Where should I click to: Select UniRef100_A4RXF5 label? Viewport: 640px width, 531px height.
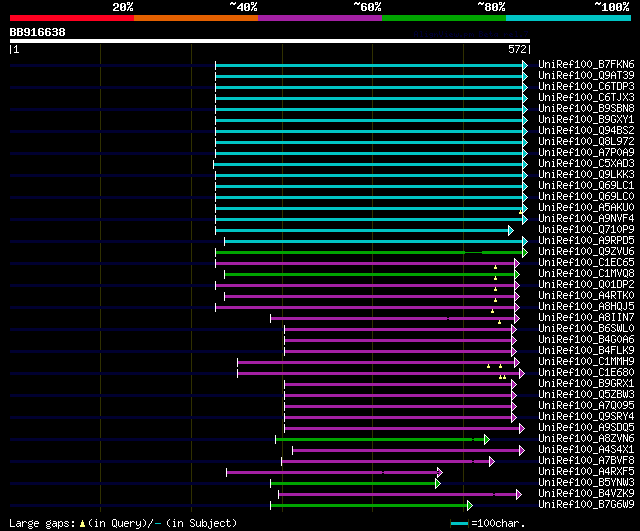coord(586,472)
